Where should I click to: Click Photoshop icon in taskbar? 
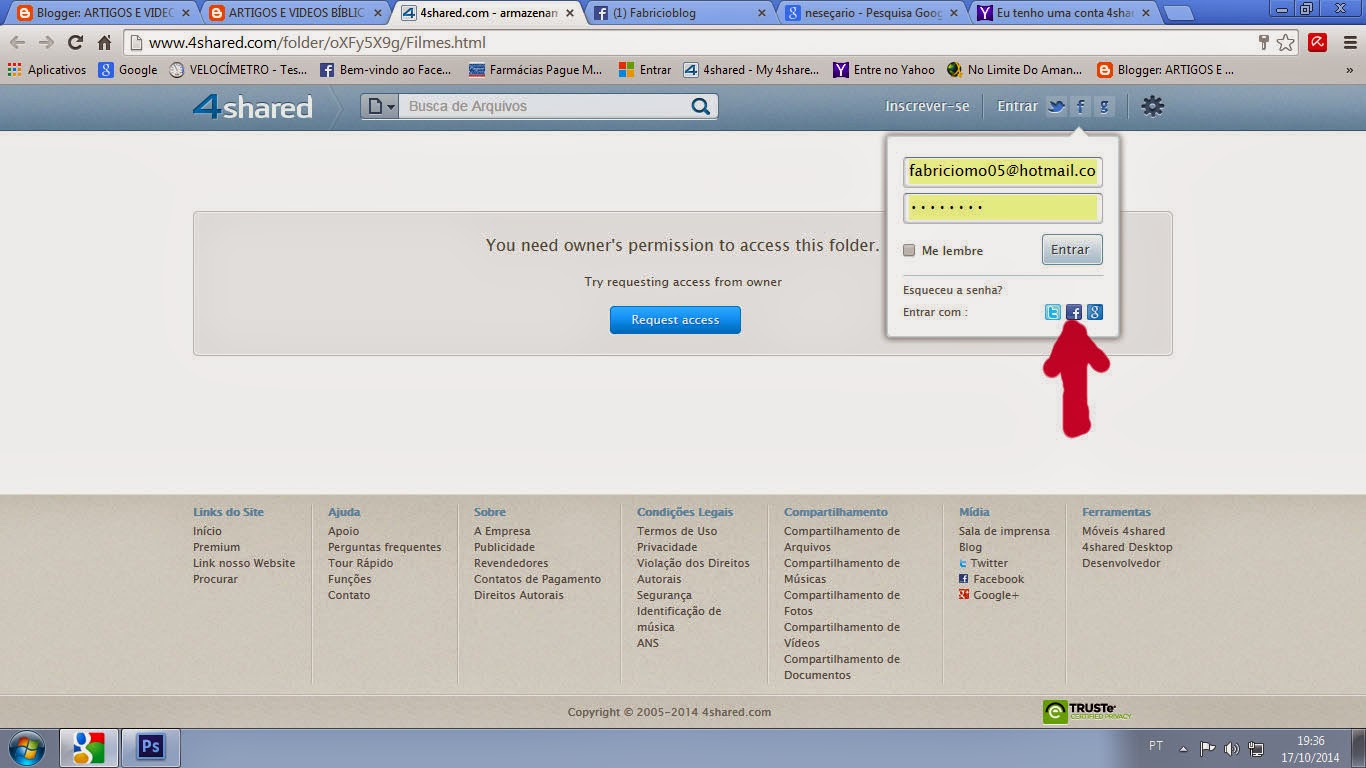tap(151, 747)
